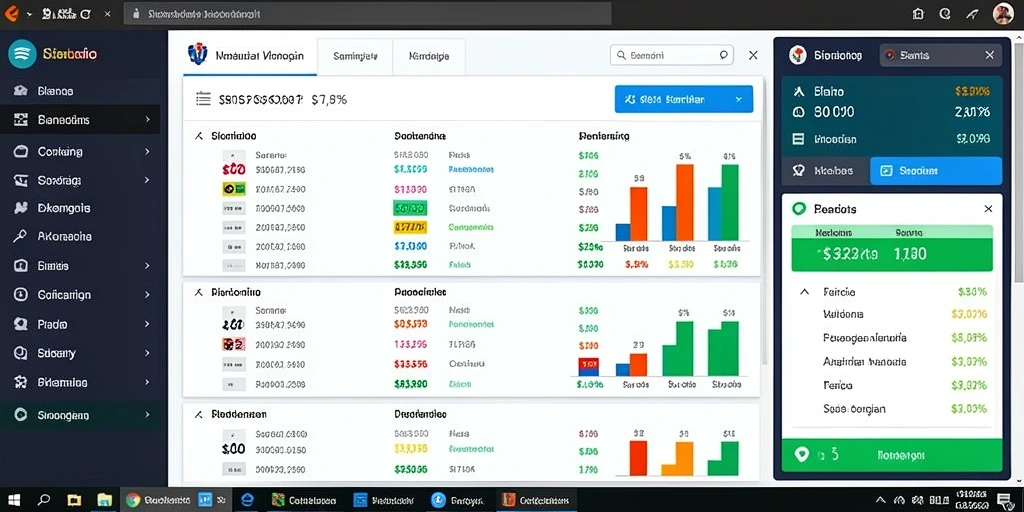
Task: Expand the highlighted Bianocüms sidebar chevron
Action: click(148, 120)
